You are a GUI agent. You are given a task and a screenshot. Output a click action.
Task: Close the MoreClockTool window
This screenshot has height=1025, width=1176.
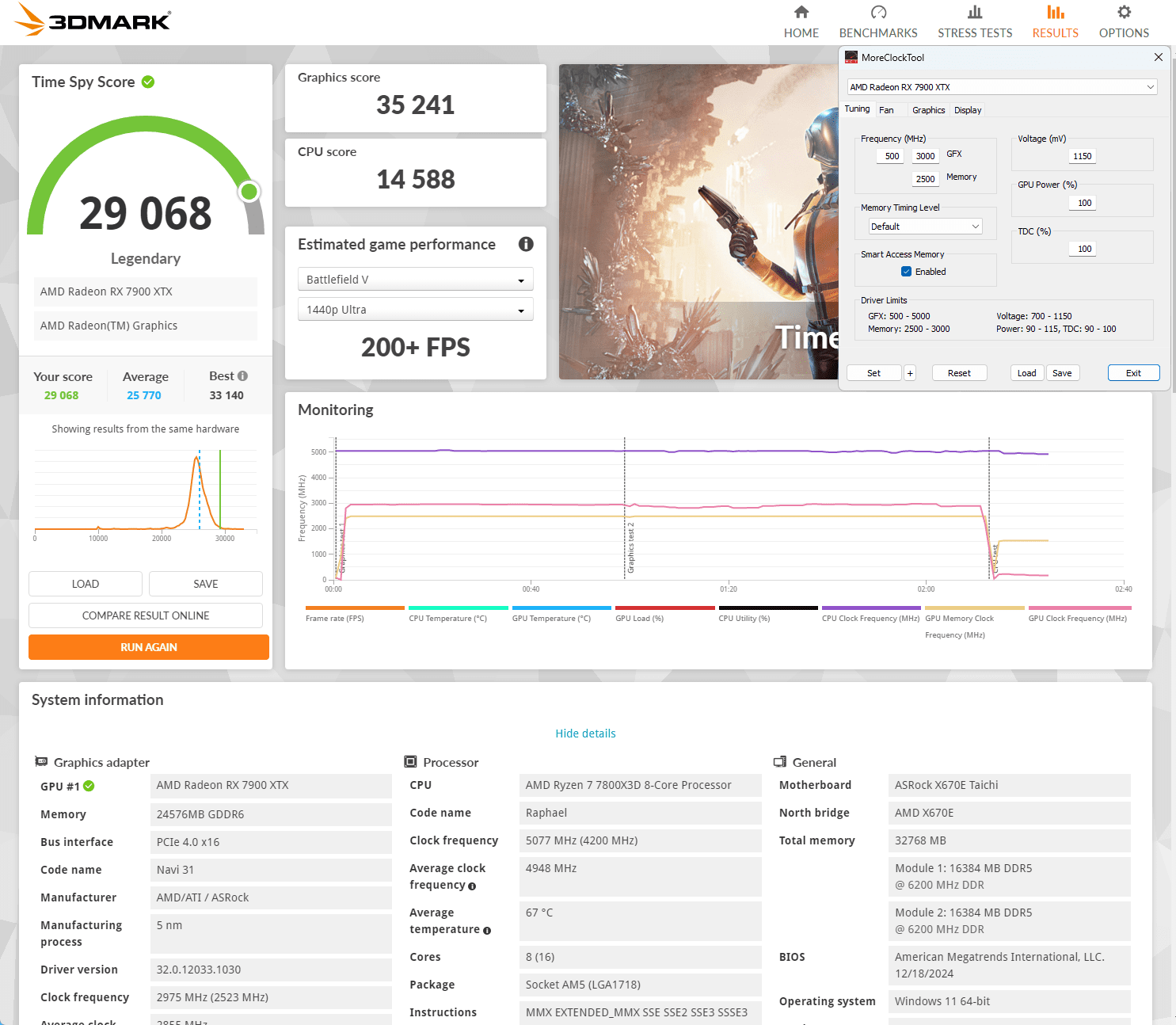pos(1159,57)
